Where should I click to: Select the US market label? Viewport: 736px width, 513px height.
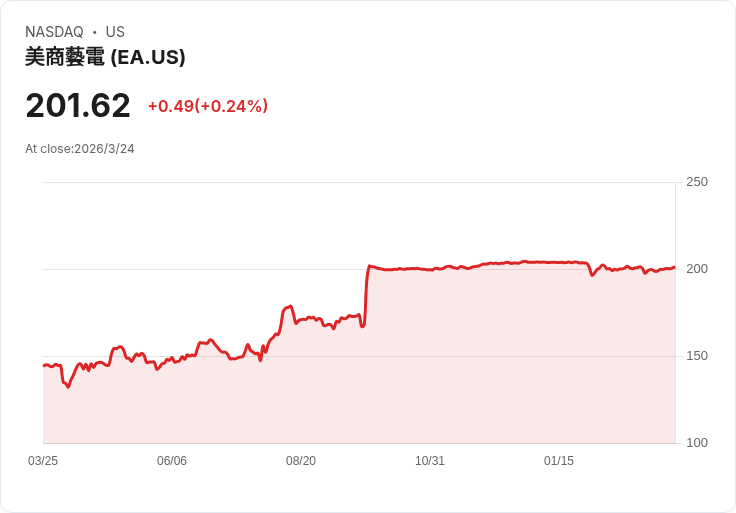(115, 32)
